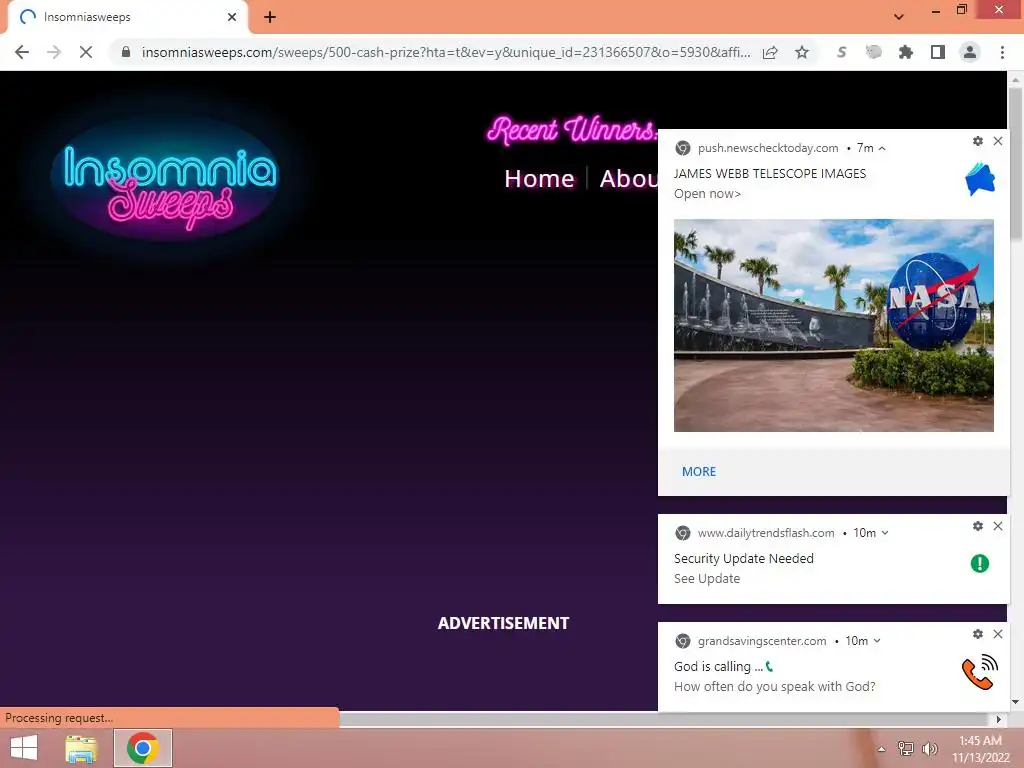Click JAMES WEBB TELESCOPE IMAGES title
Viewport: 1024px width, 768px height.
770,174
